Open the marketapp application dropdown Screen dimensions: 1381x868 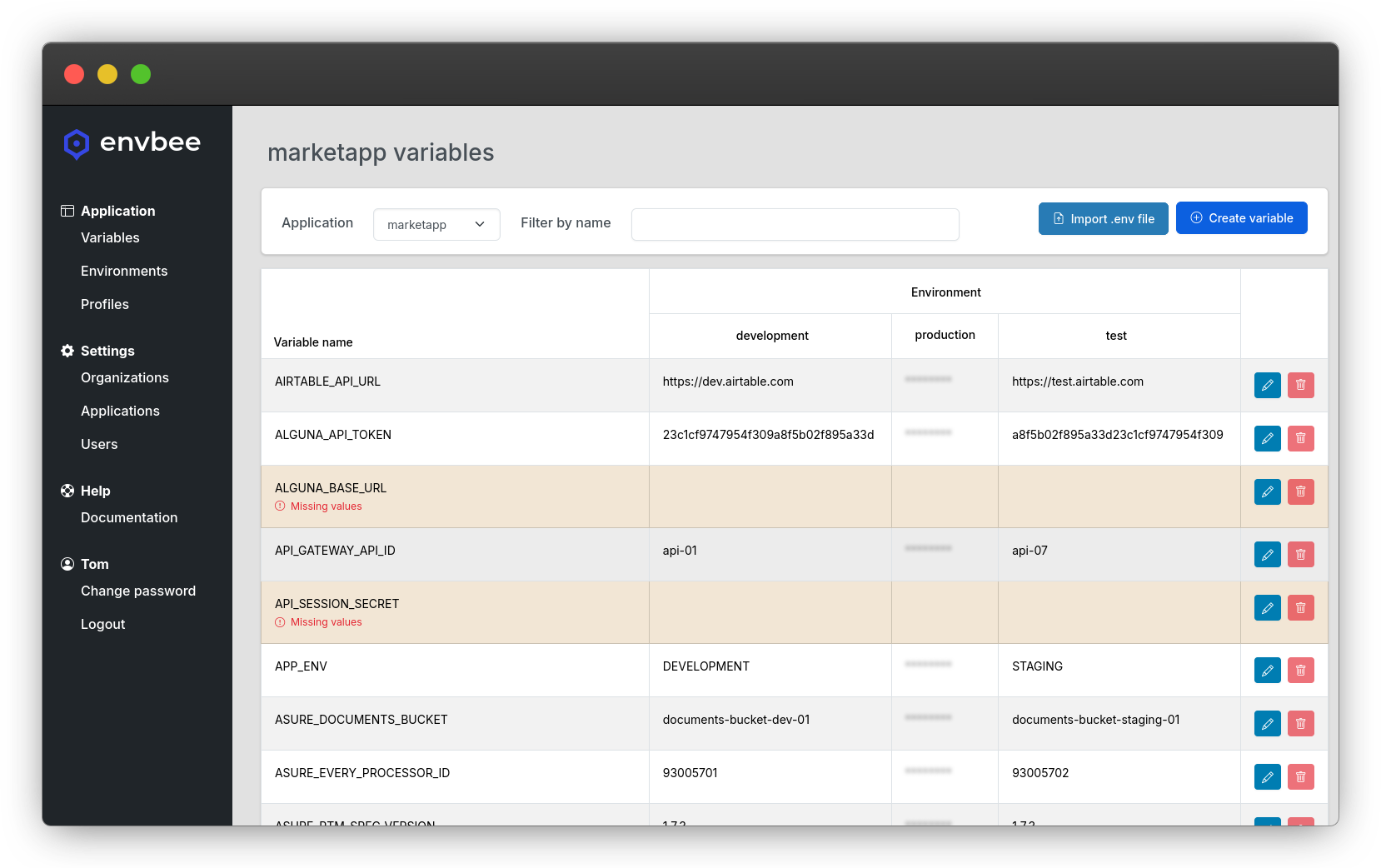(x=436, y=224)
